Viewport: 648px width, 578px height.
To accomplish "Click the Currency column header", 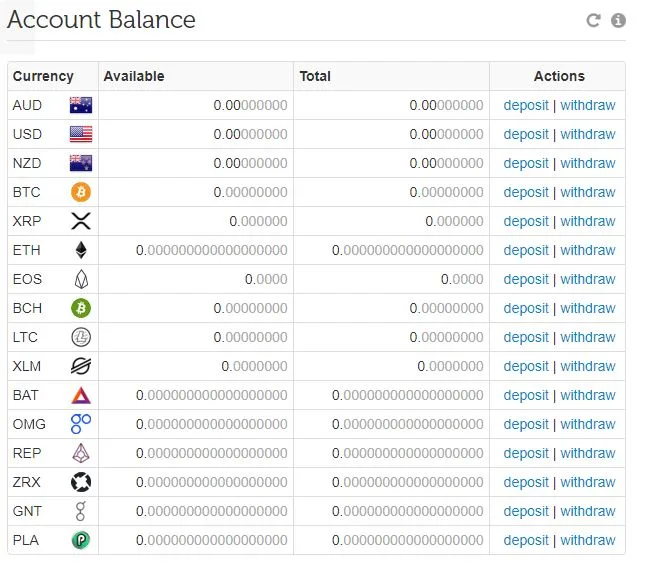I will tap(43, 76).
